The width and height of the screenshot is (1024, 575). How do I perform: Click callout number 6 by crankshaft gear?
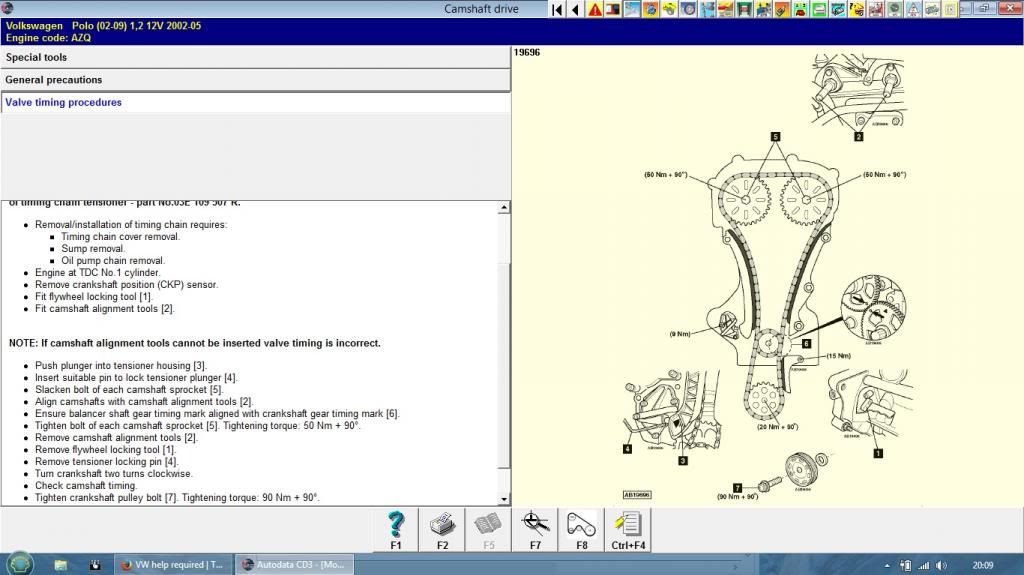point(806,343)
